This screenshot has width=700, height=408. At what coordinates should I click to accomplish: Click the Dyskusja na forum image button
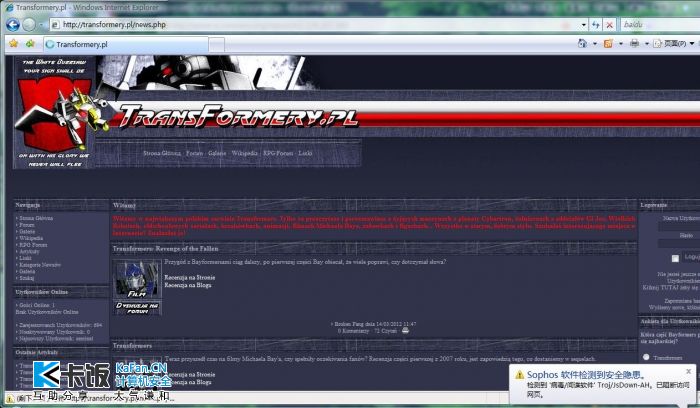pos(137,308)
